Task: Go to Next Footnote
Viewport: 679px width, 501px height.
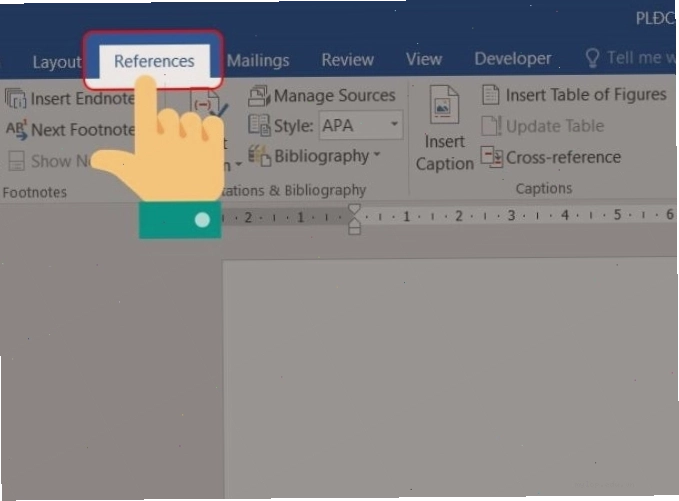Action: click(83, 129)
